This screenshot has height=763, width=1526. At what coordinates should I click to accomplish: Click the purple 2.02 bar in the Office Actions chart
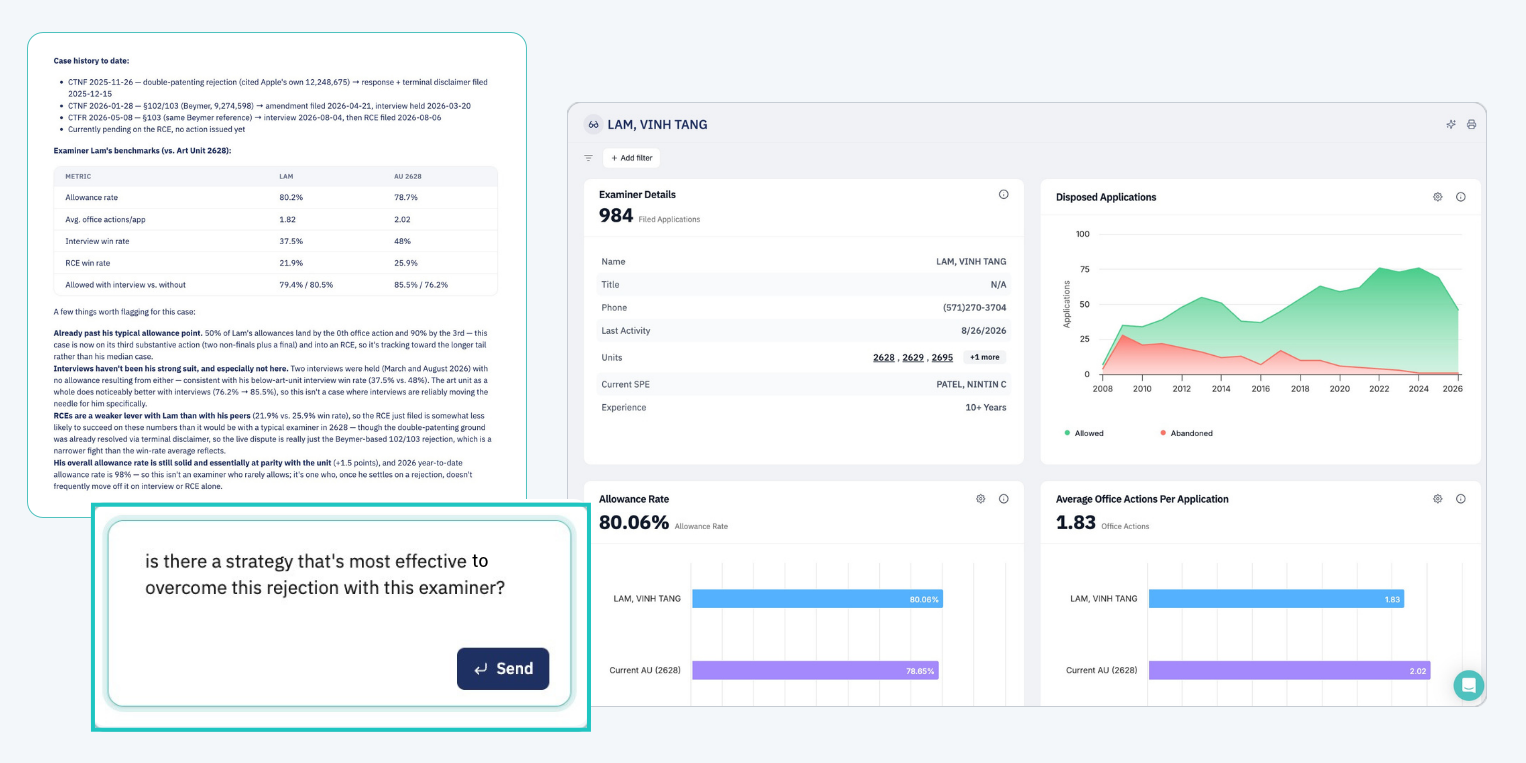click(x=1289, y=670)
